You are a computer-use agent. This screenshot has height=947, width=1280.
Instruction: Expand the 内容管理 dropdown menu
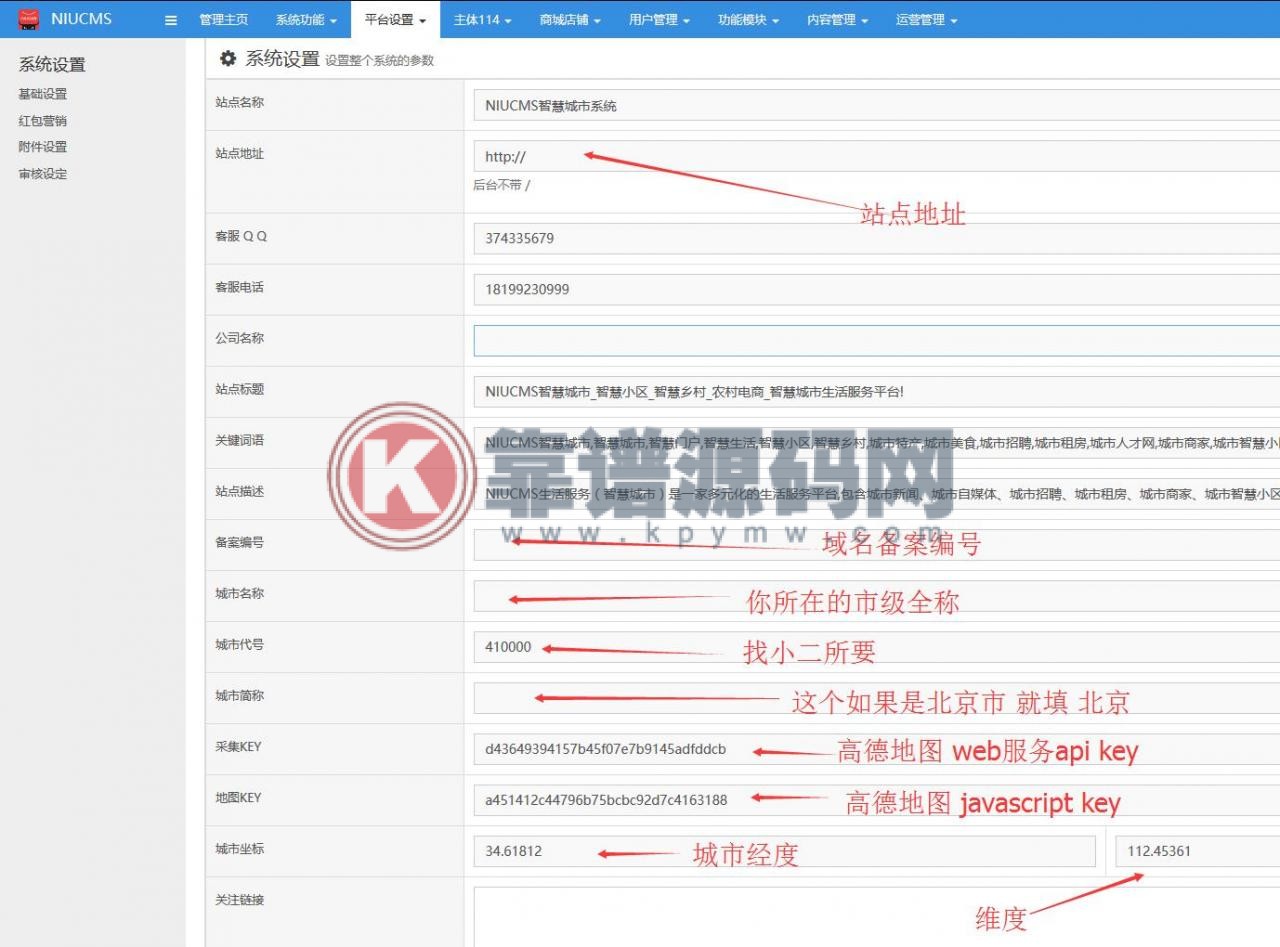837,20
